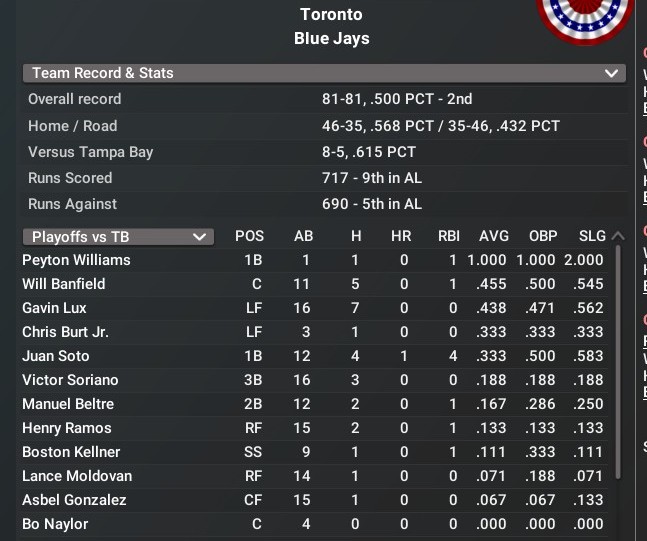Click player name Will Banfield
Viewport: 647px width, 541px height.
64,284
